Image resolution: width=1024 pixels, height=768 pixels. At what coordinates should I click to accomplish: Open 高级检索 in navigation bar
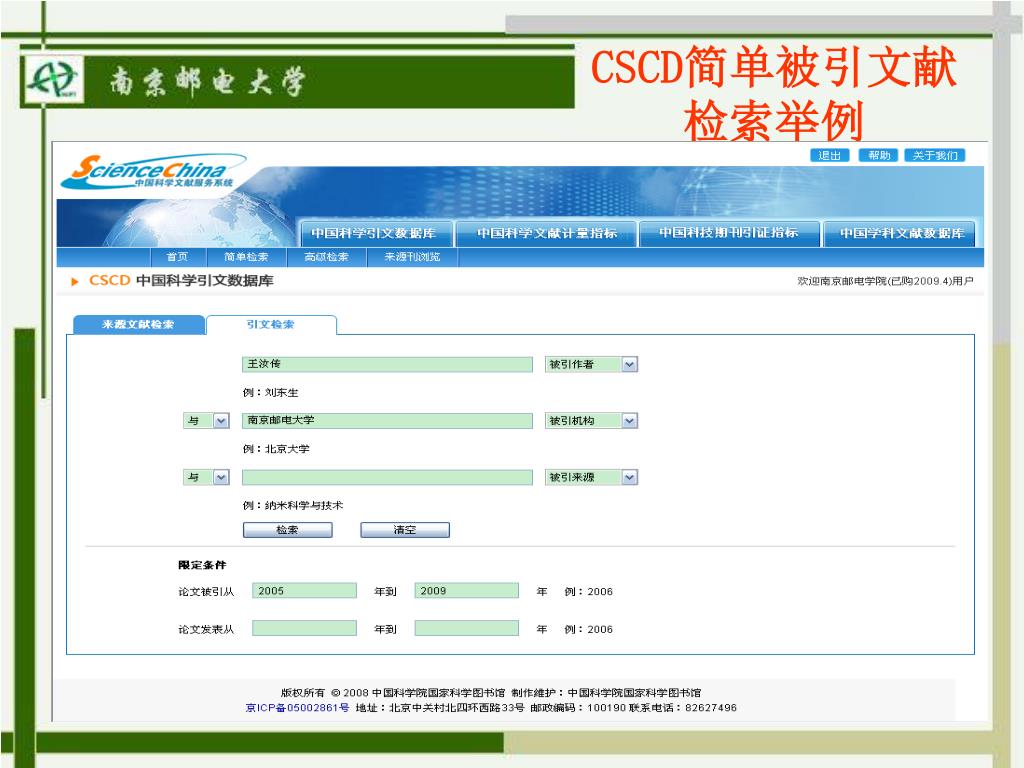(x=327, y=257)
